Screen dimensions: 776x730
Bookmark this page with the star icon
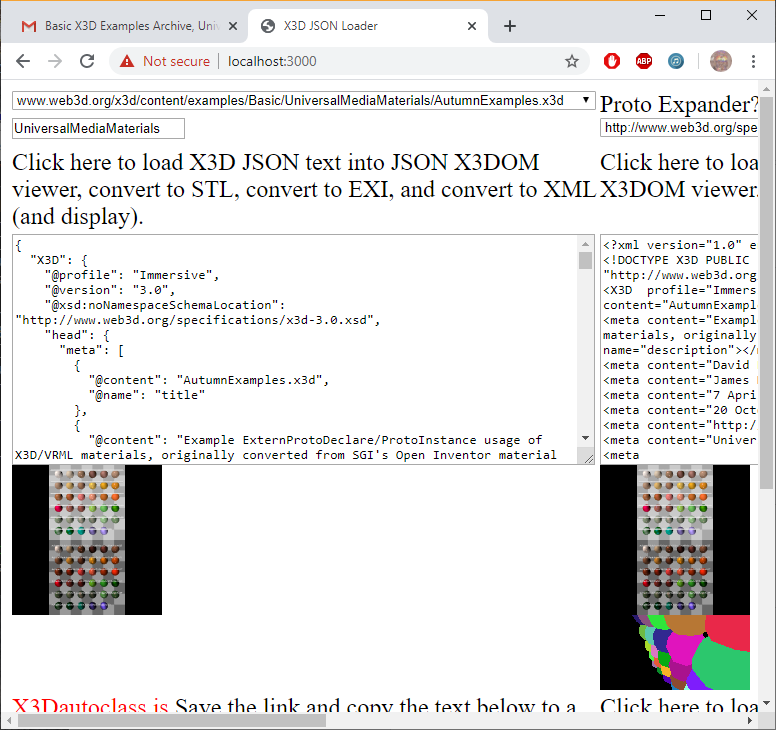pyautogui.click(x=572, y=61)
